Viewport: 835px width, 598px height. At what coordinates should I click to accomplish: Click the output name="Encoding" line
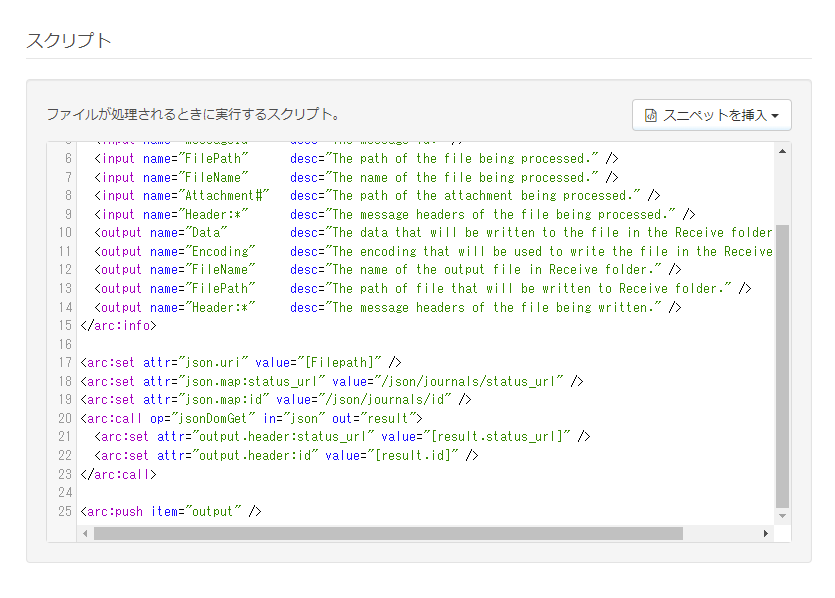pos(433,251)
